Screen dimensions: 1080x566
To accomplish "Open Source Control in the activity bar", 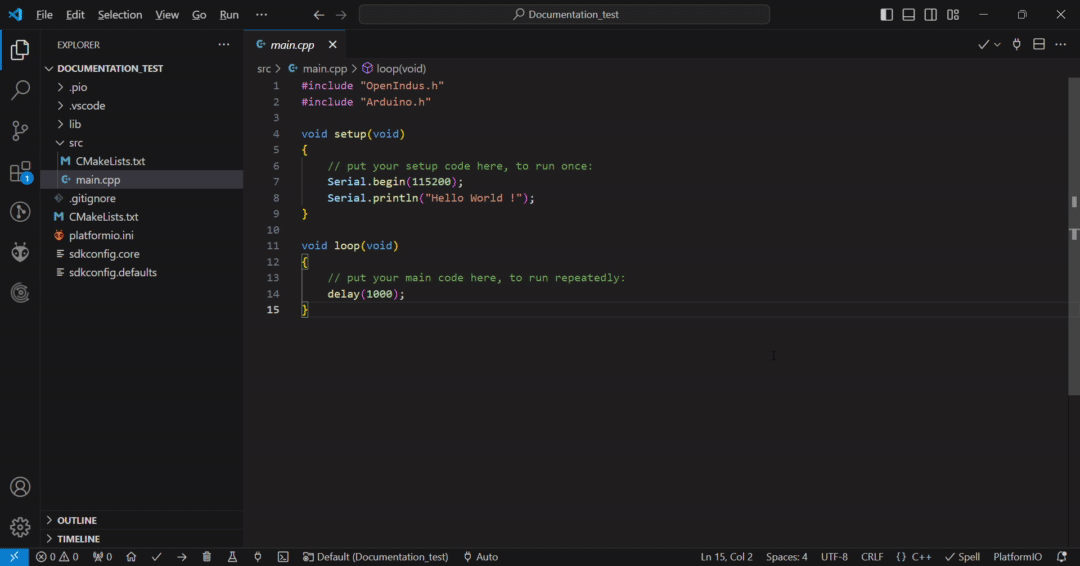I will [x=20, y=131].
